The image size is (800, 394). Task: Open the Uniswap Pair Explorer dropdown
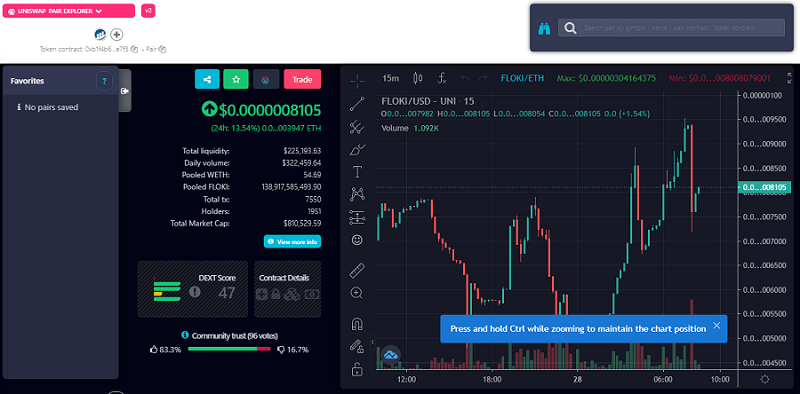click(x=69, y=11)
